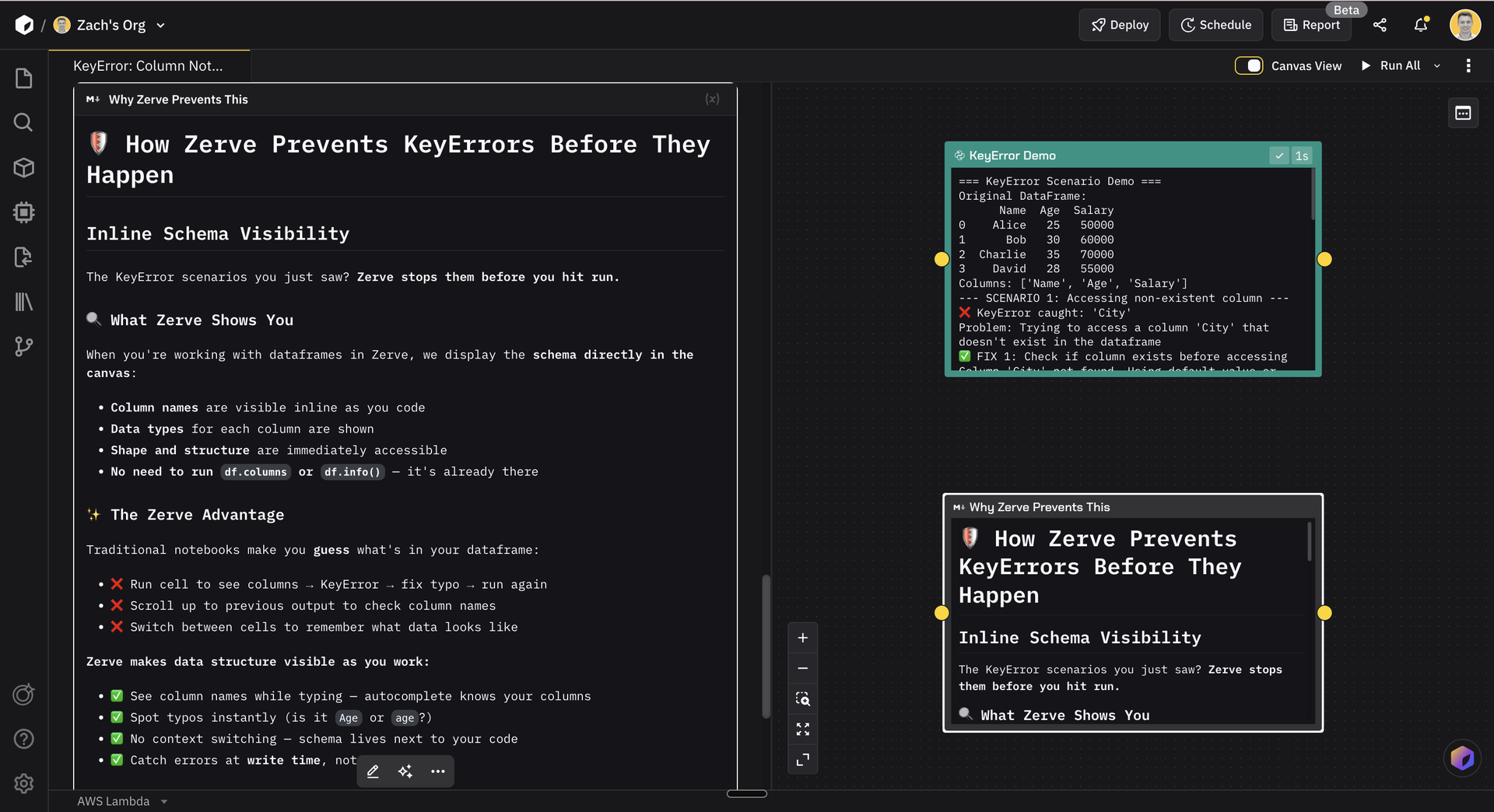Select the Why Zerve Prevents This canvas block header

coord(1133,507)
